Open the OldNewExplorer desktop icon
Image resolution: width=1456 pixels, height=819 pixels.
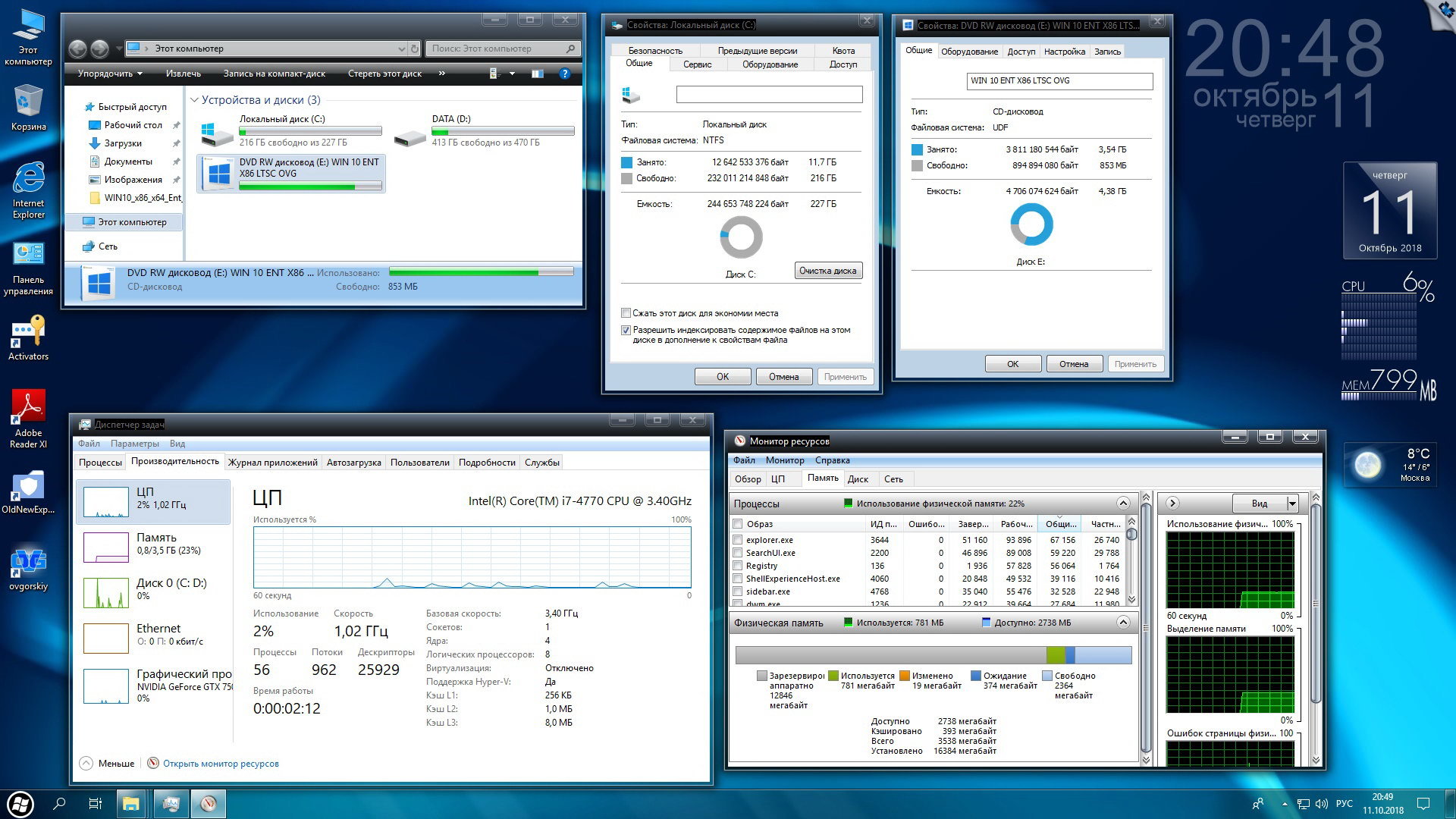click(28, 485)
